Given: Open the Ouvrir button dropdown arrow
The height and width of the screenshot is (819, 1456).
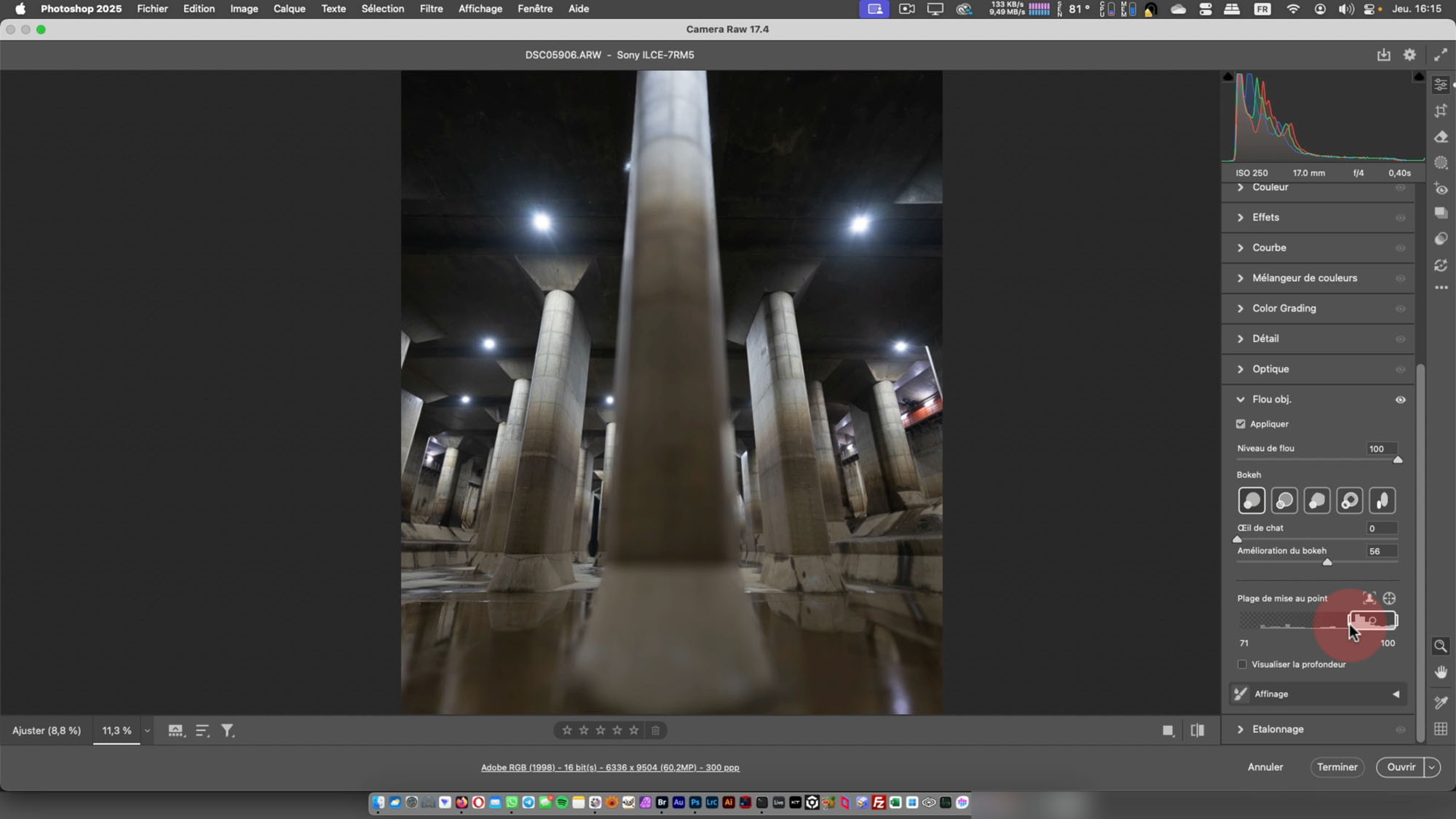Looking at the screenshot, I should coord(1432,767).
